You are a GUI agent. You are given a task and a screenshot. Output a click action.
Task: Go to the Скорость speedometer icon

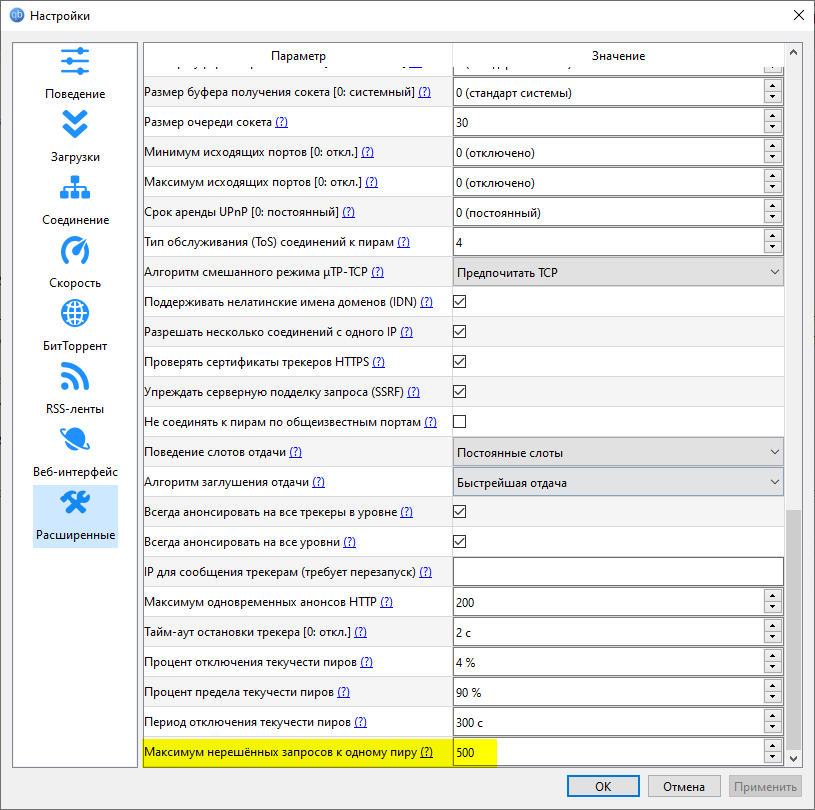(75, 250)
